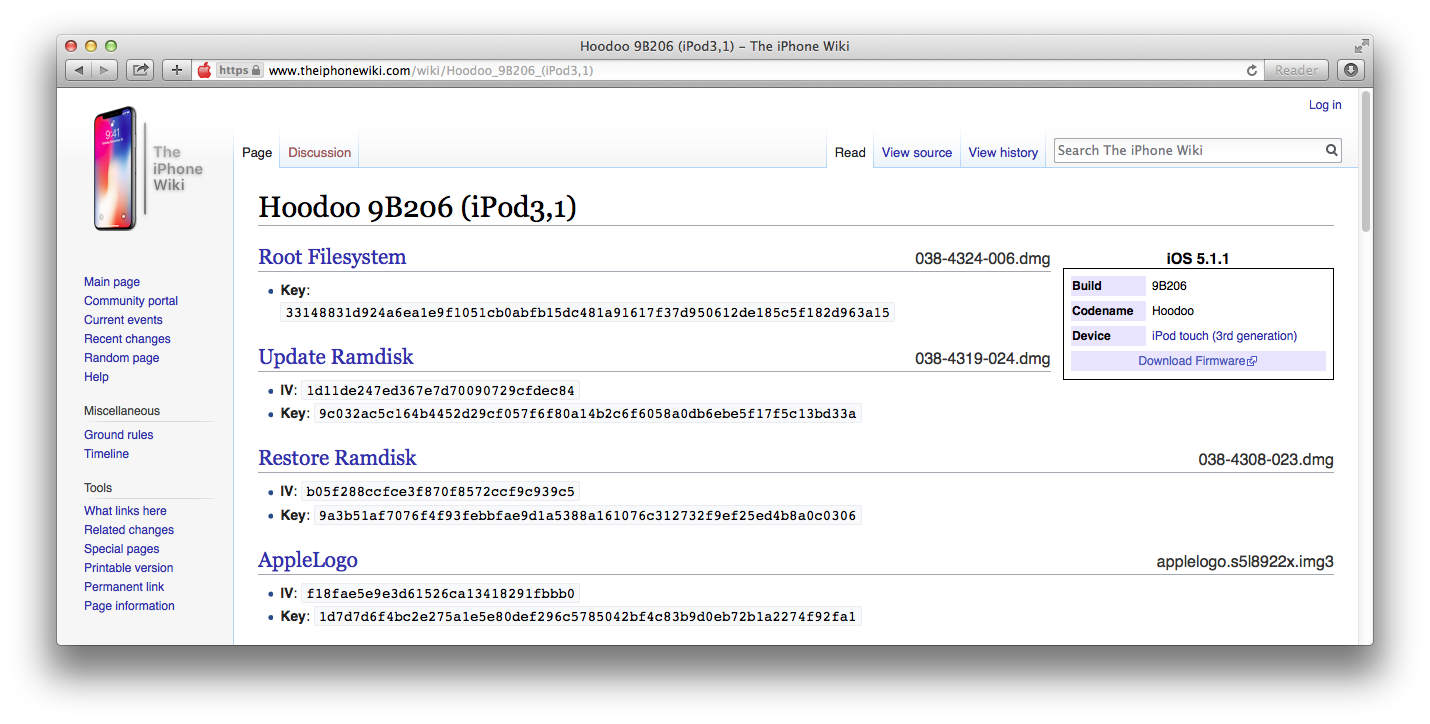Click the forward navigation arrow
The image size is (1430, 724).
click(104, 70)
